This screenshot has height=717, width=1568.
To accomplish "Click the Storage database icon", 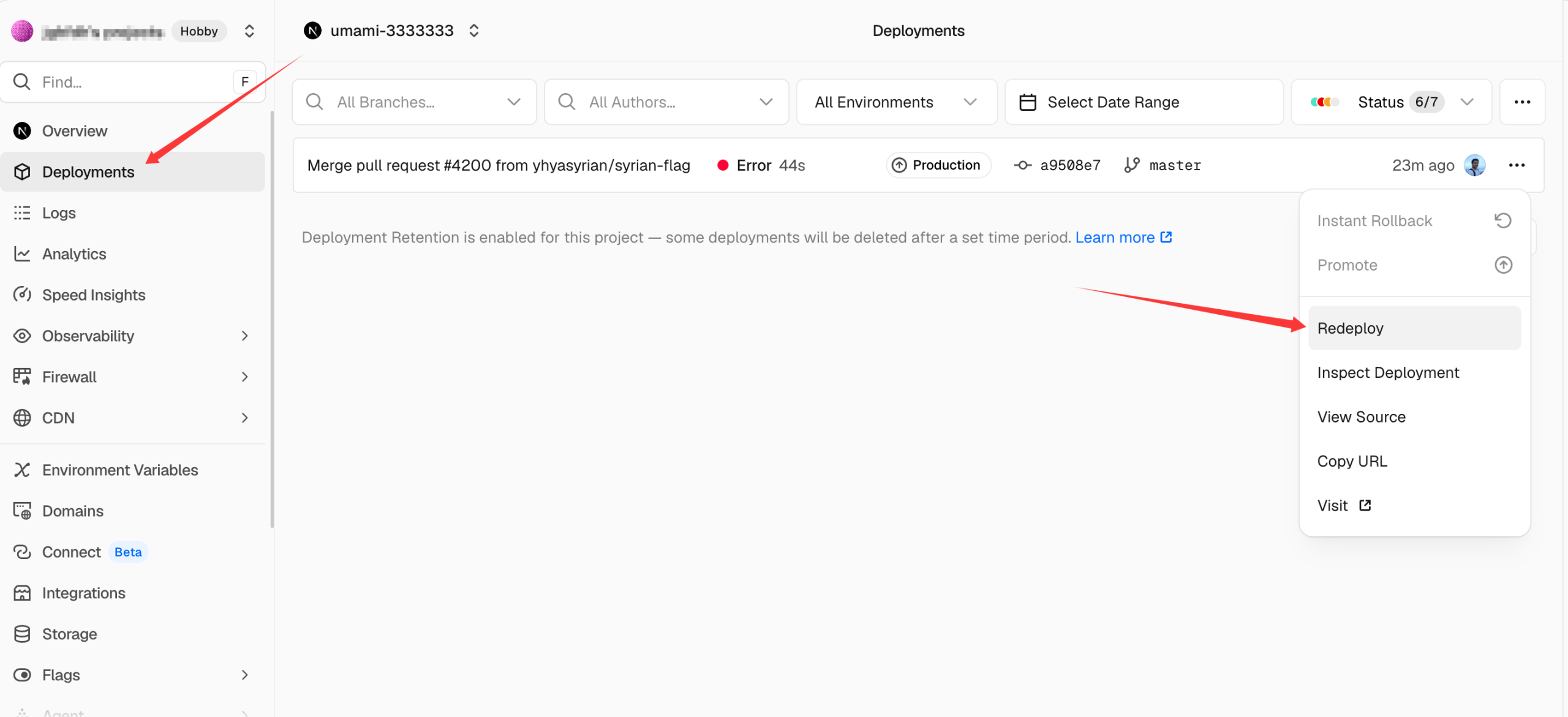I will (22, 634).
